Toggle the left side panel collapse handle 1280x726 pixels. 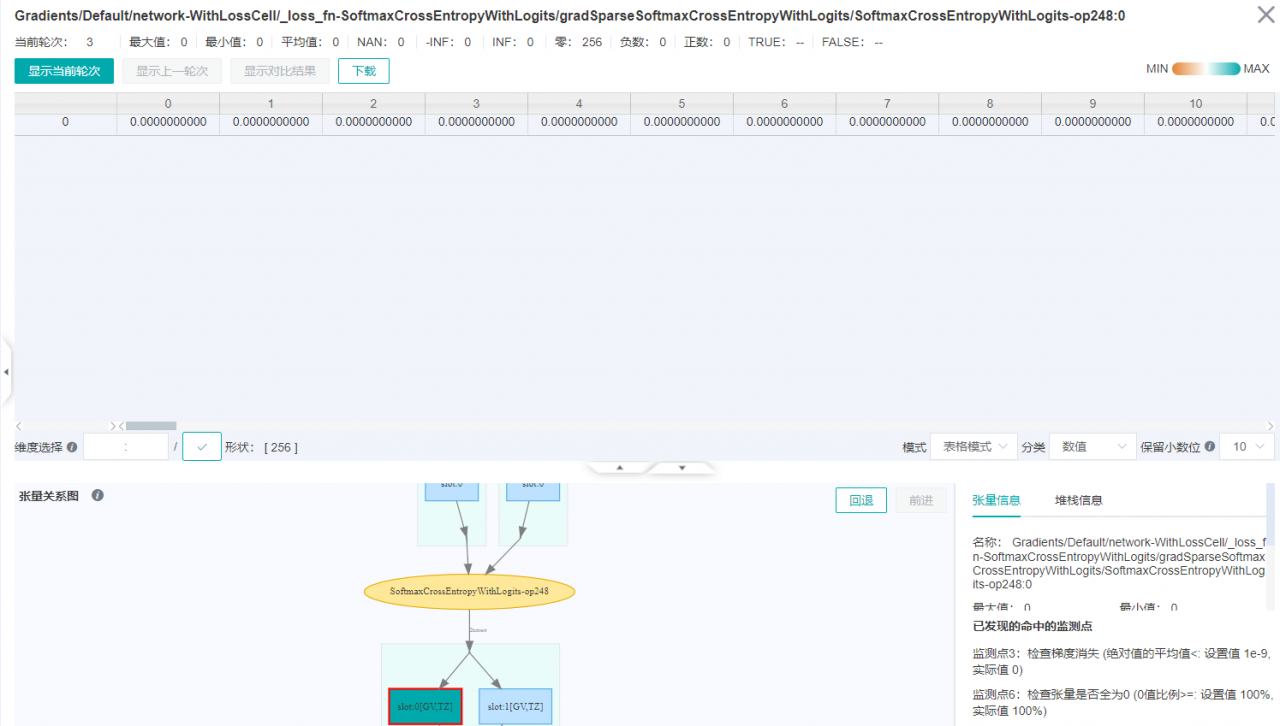(x=6, y=371)
